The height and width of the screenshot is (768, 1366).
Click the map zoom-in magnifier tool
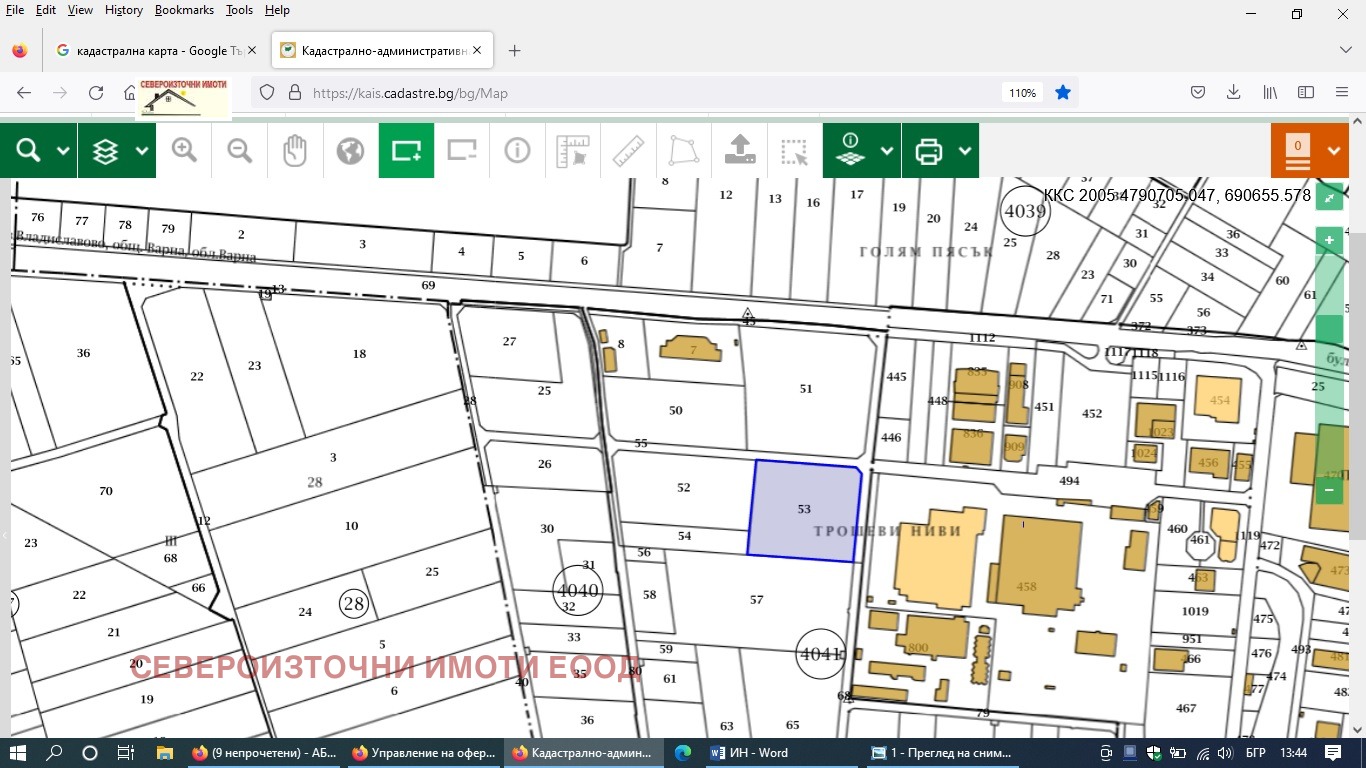tap(184, 150)
